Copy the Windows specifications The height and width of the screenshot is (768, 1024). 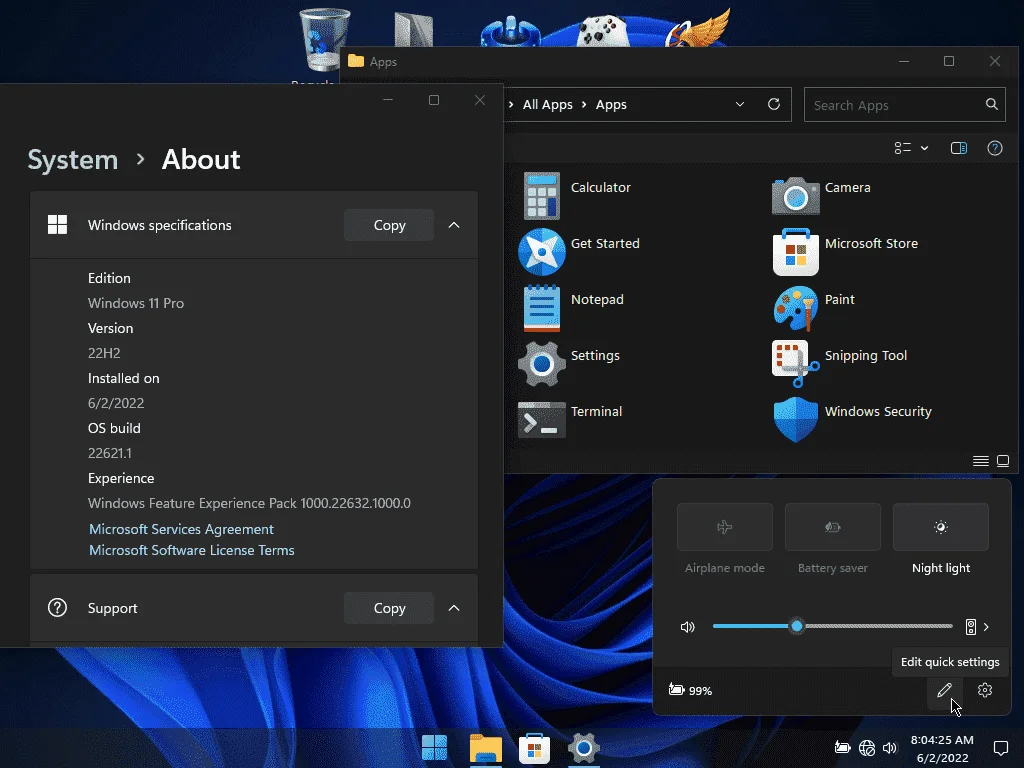(389, 225)
